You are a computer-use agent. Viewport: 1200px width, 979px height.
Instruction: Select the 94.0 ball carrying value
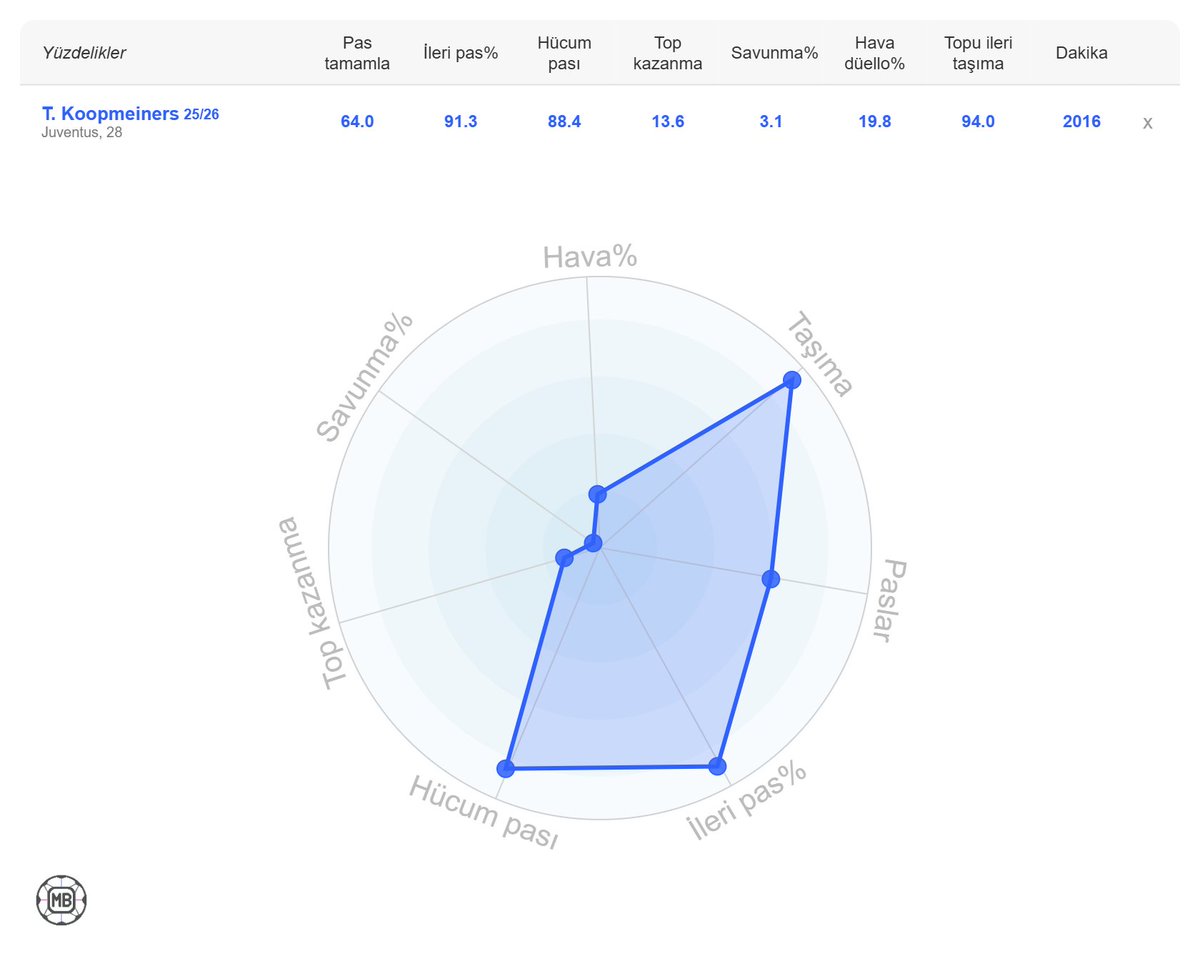click(978, 122)
